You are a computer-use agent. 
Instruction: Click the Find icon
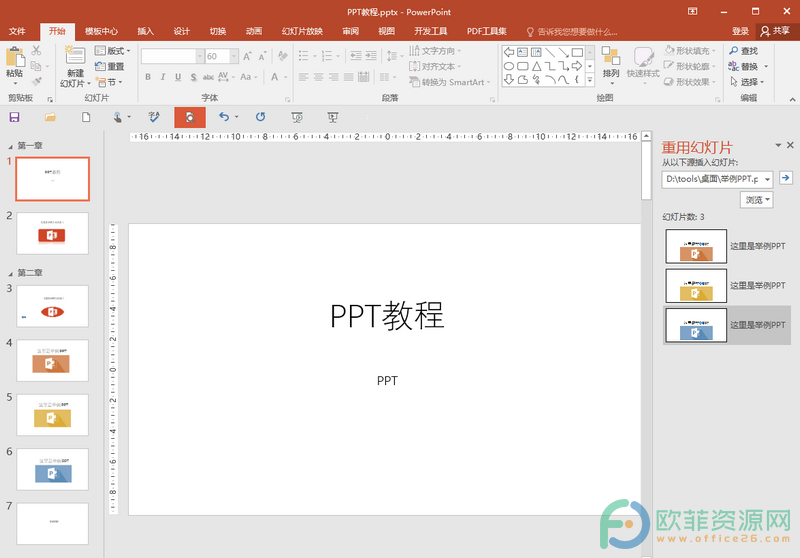(x=734, y=50)
